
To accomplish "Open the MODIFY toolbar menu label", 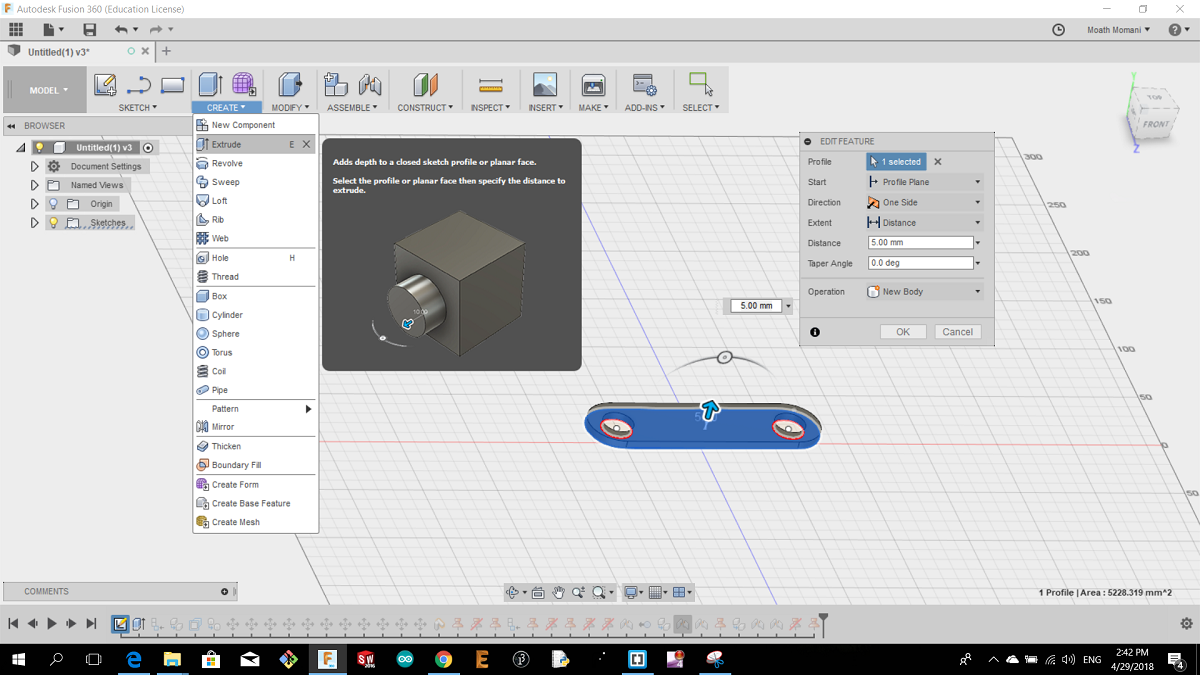I will [290, 108].
